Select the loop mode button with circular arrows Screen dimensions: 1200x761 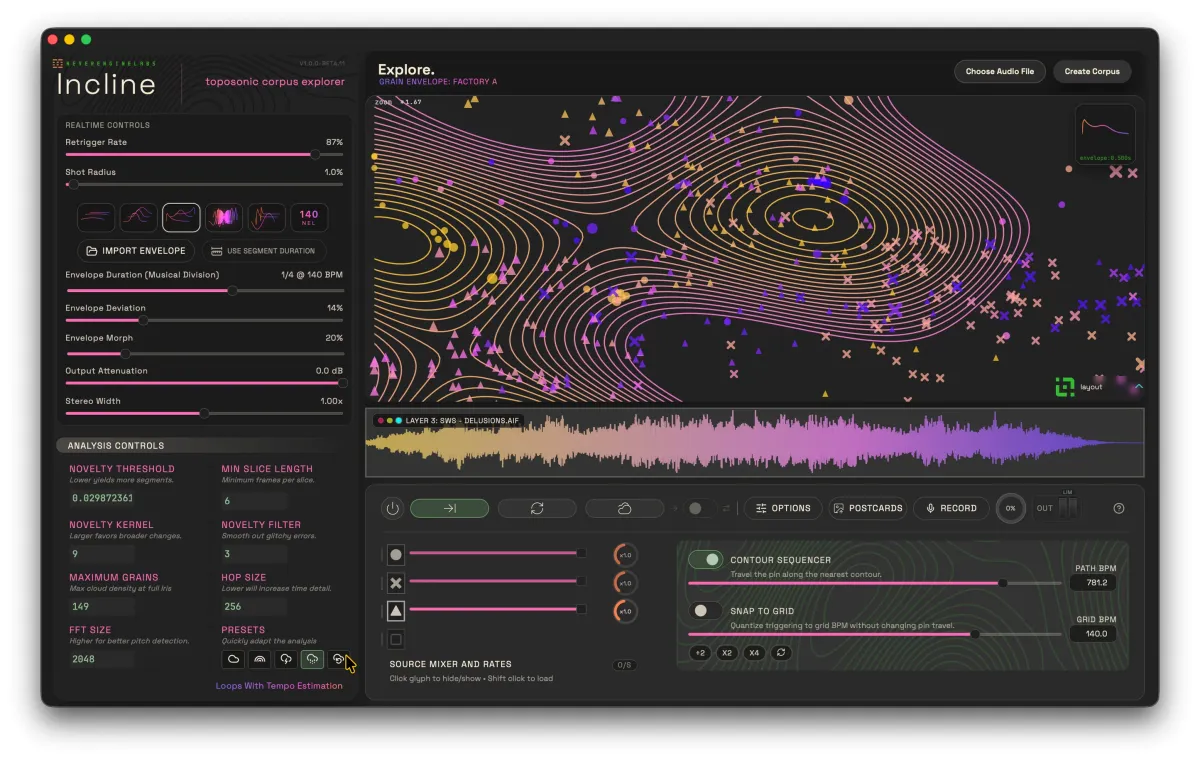tap(537, 508)
